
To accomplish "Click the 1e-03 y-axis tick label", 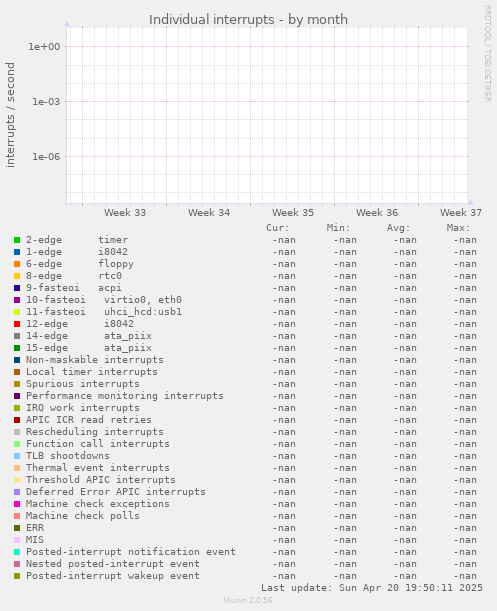I will 46,102.
